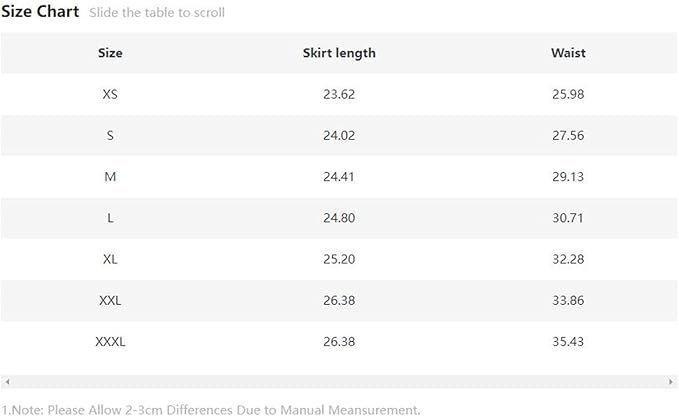Click the manual measurement note text
The width and height of the screenshot is (679, 416).
coord(211,408)
